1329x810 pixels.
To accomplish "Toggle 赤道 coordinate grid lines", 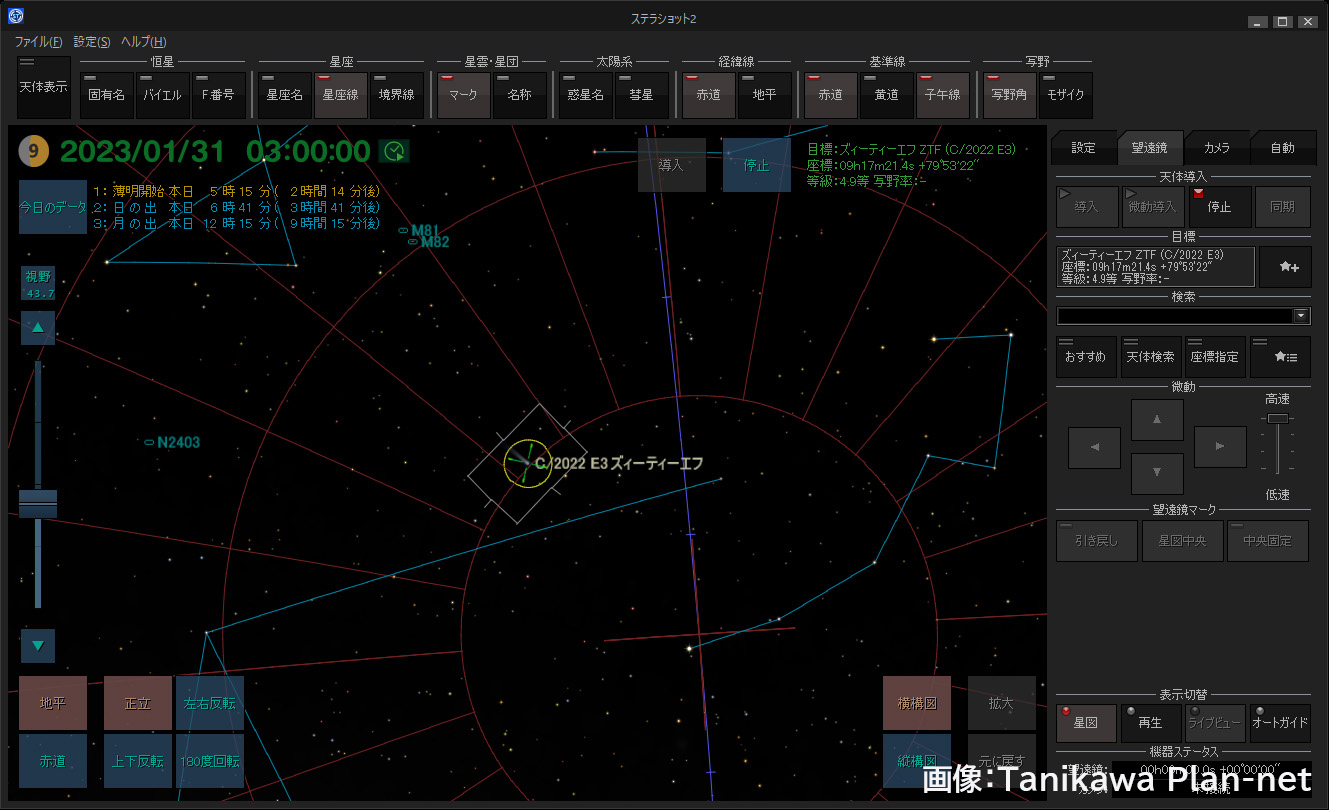I will click(708, 95).
